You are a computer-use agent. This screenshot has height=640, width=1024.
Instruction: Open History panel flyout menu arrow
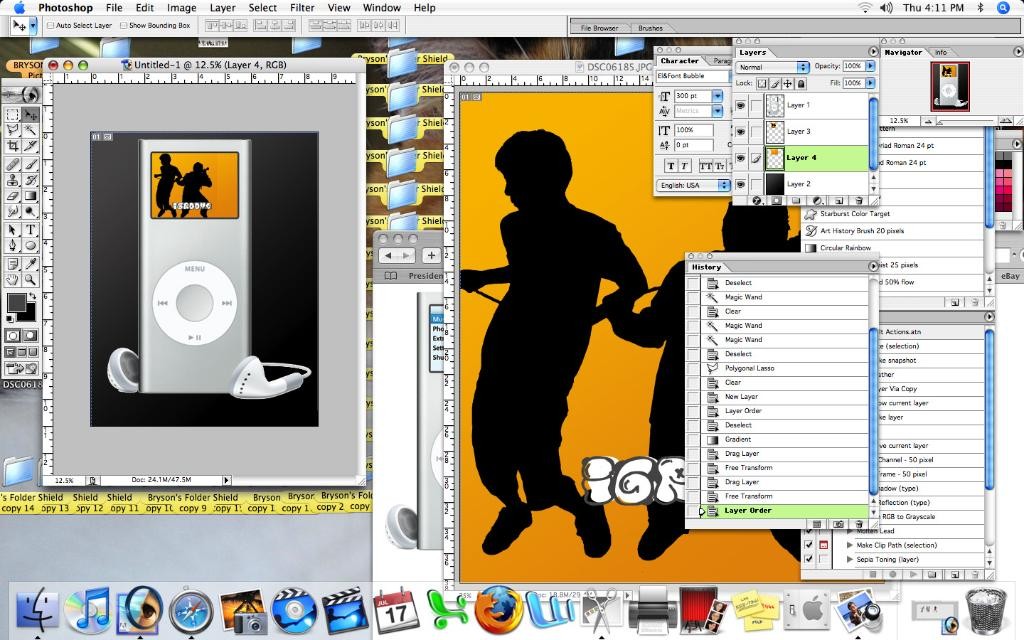[873, 266]
